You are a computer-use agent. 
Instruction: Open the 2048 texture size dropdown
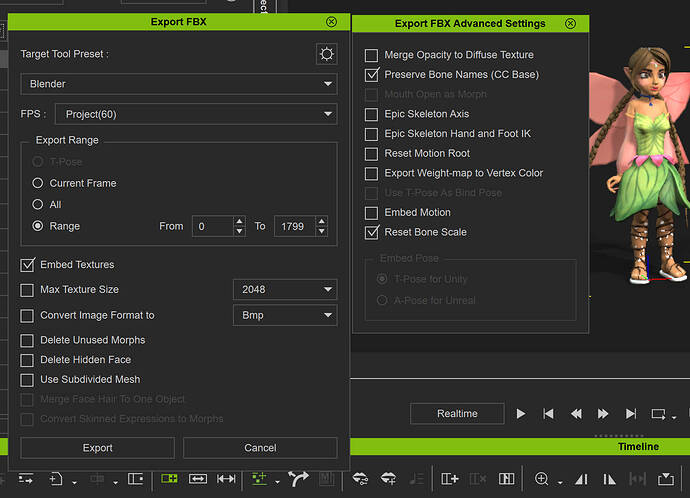[x=285, y=289]
